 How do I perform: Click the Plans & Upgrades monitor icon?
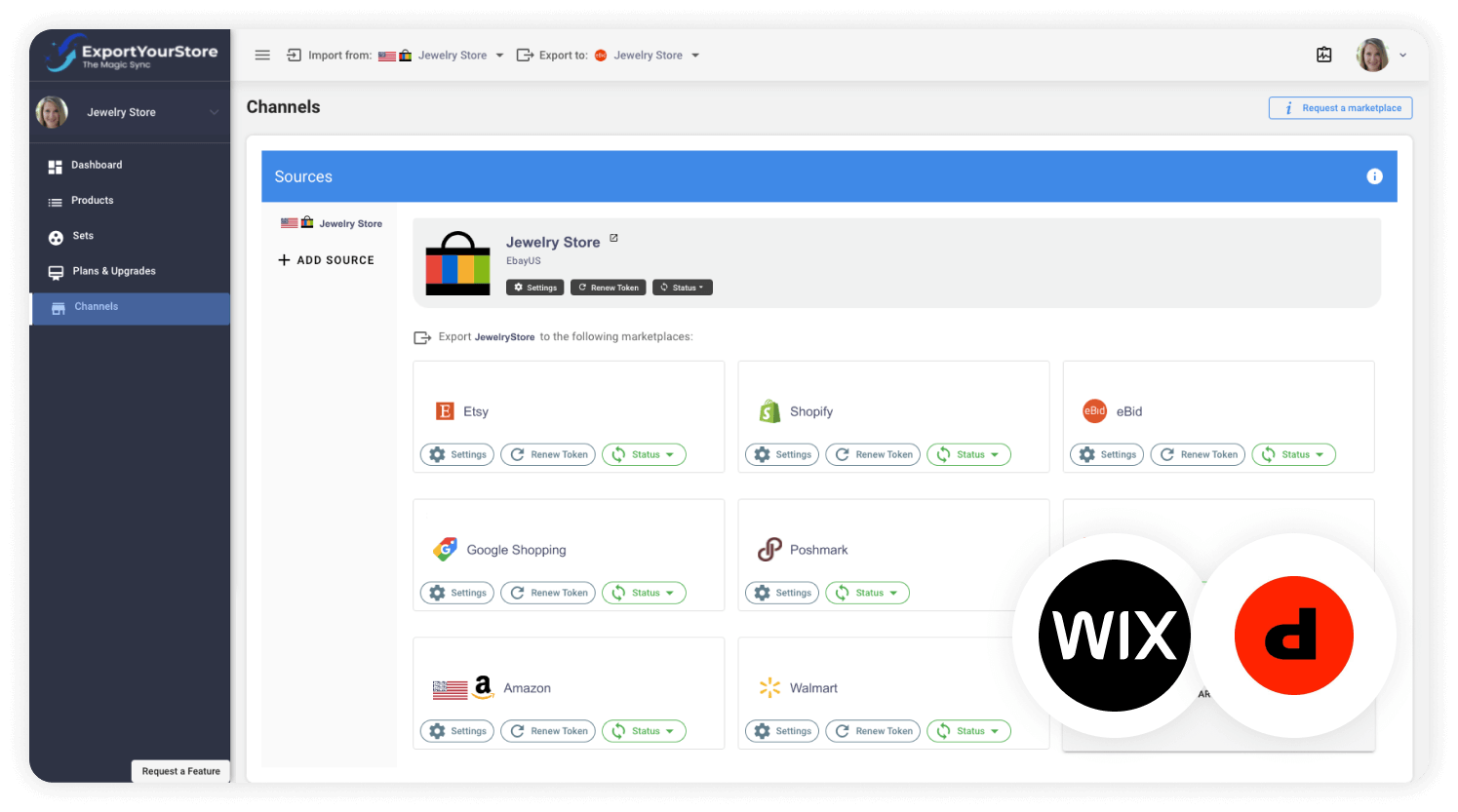coord(56,272)
